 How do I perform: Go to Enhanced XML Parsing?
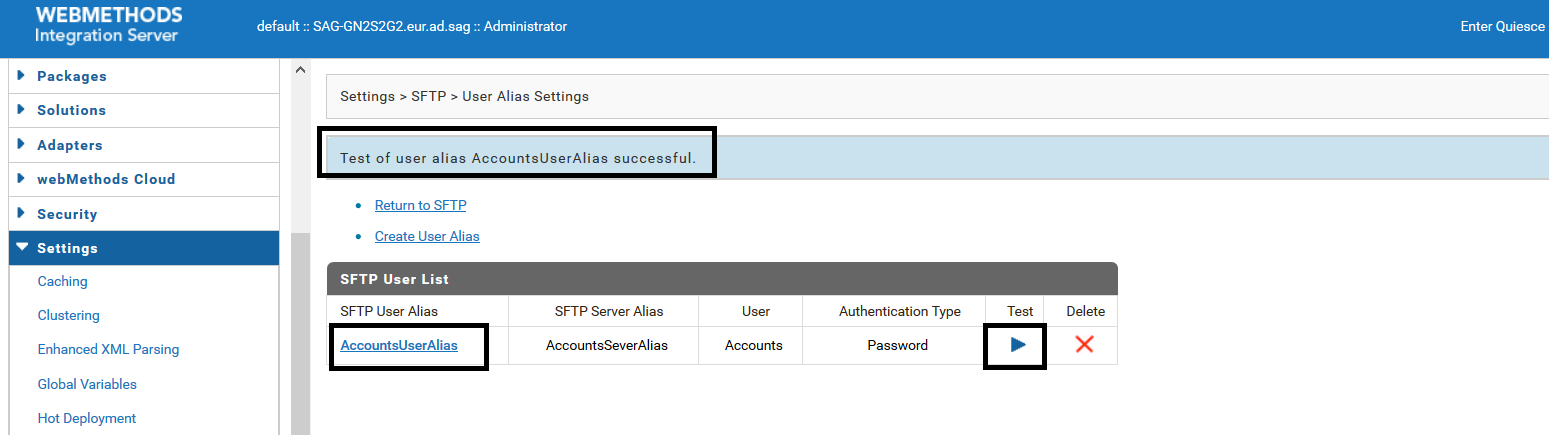(x=108, y=350)
